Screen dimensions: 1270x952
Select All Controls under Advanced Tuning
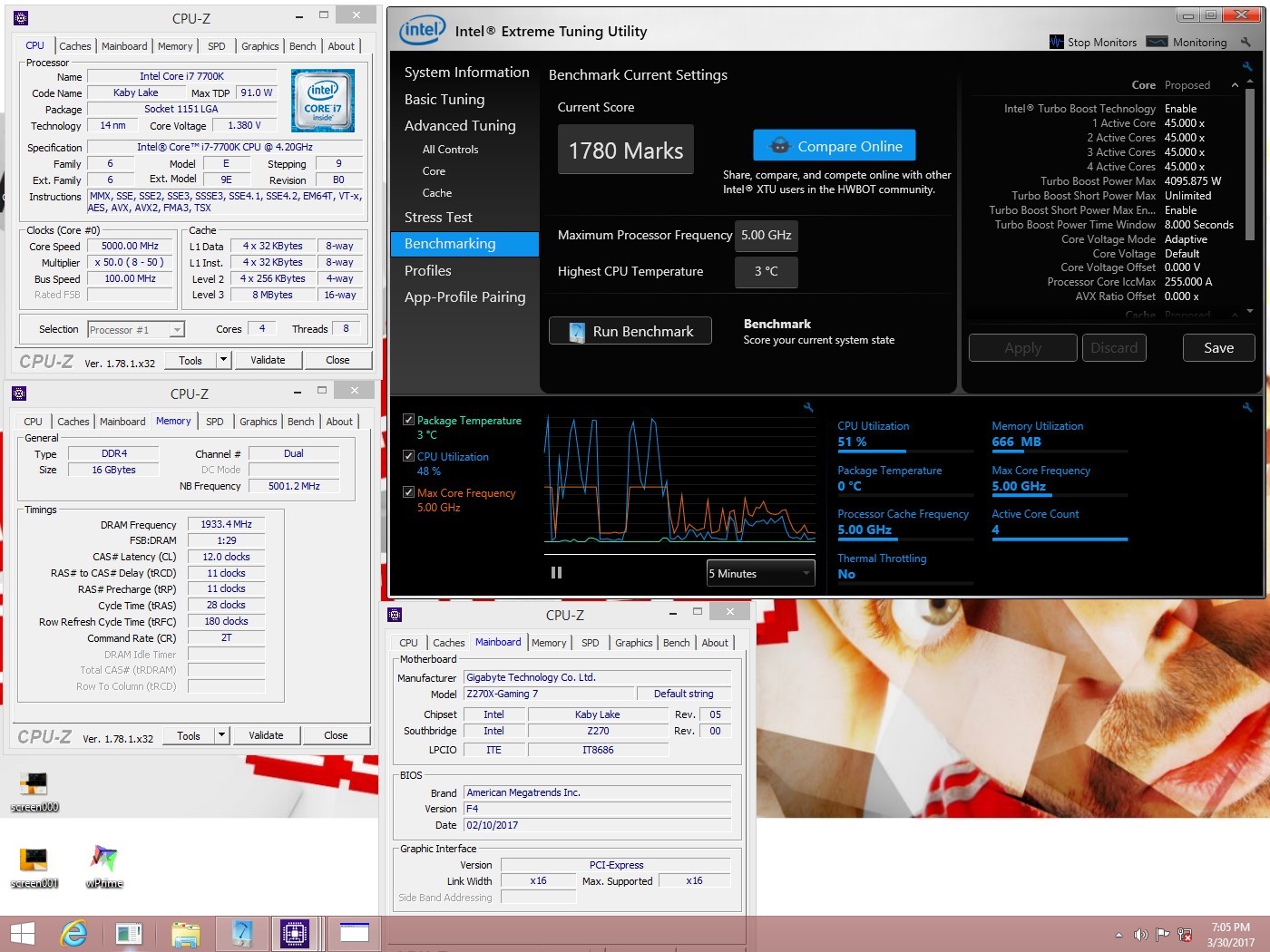[x=450, y=150]
